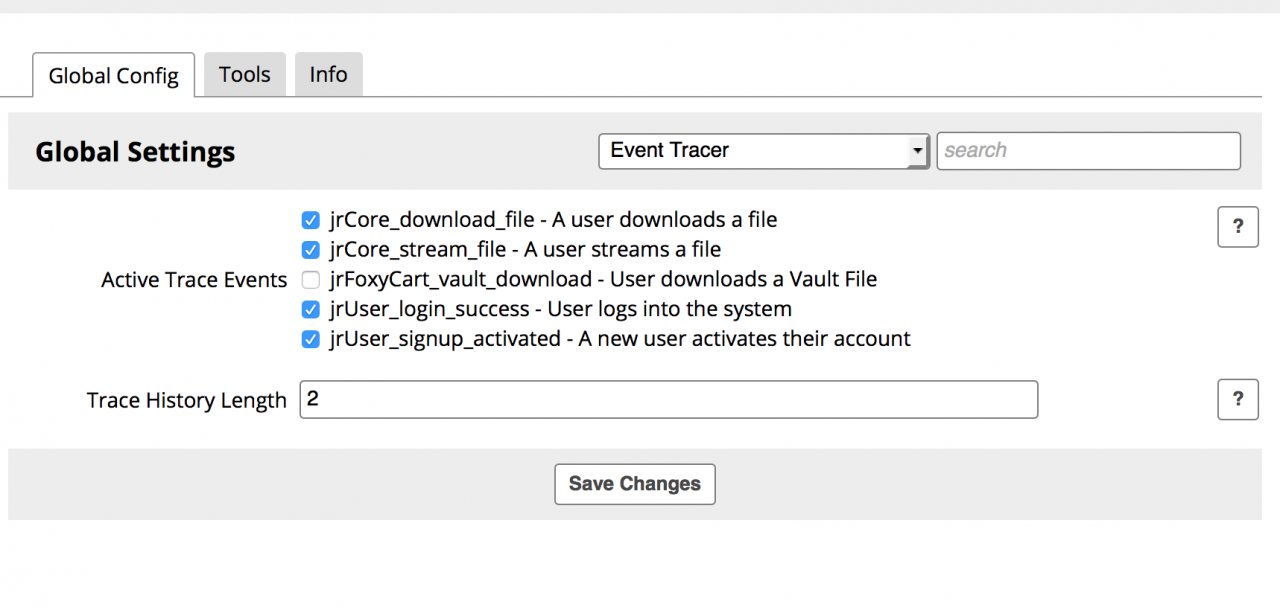The width and height of the screenshot is (1280, 616).
Task: Click the Global Settings heading
Action: pyautogui.click(x=135, y=152)
